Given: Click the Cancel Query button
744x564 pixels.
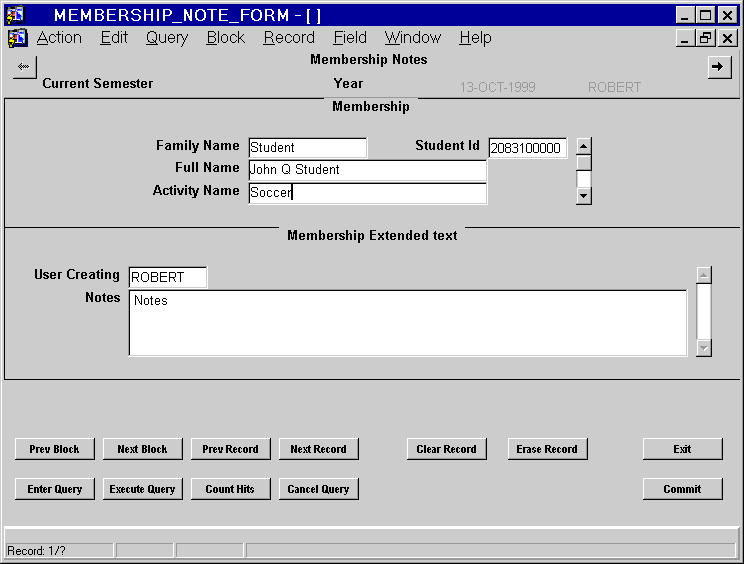Looking at the screenshot, I should coord(318,489).
